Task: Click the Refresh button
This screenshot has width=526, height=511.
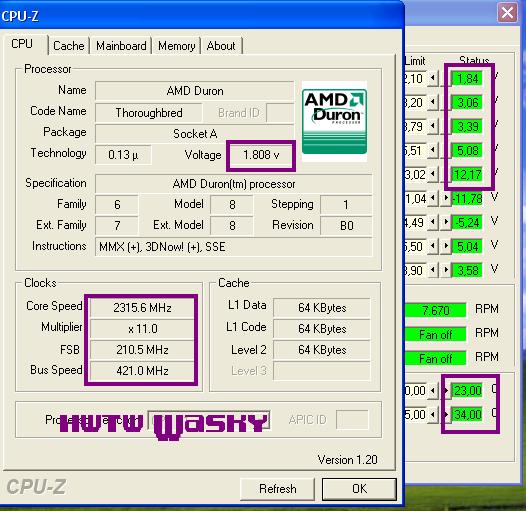Action: coord(277,489)
